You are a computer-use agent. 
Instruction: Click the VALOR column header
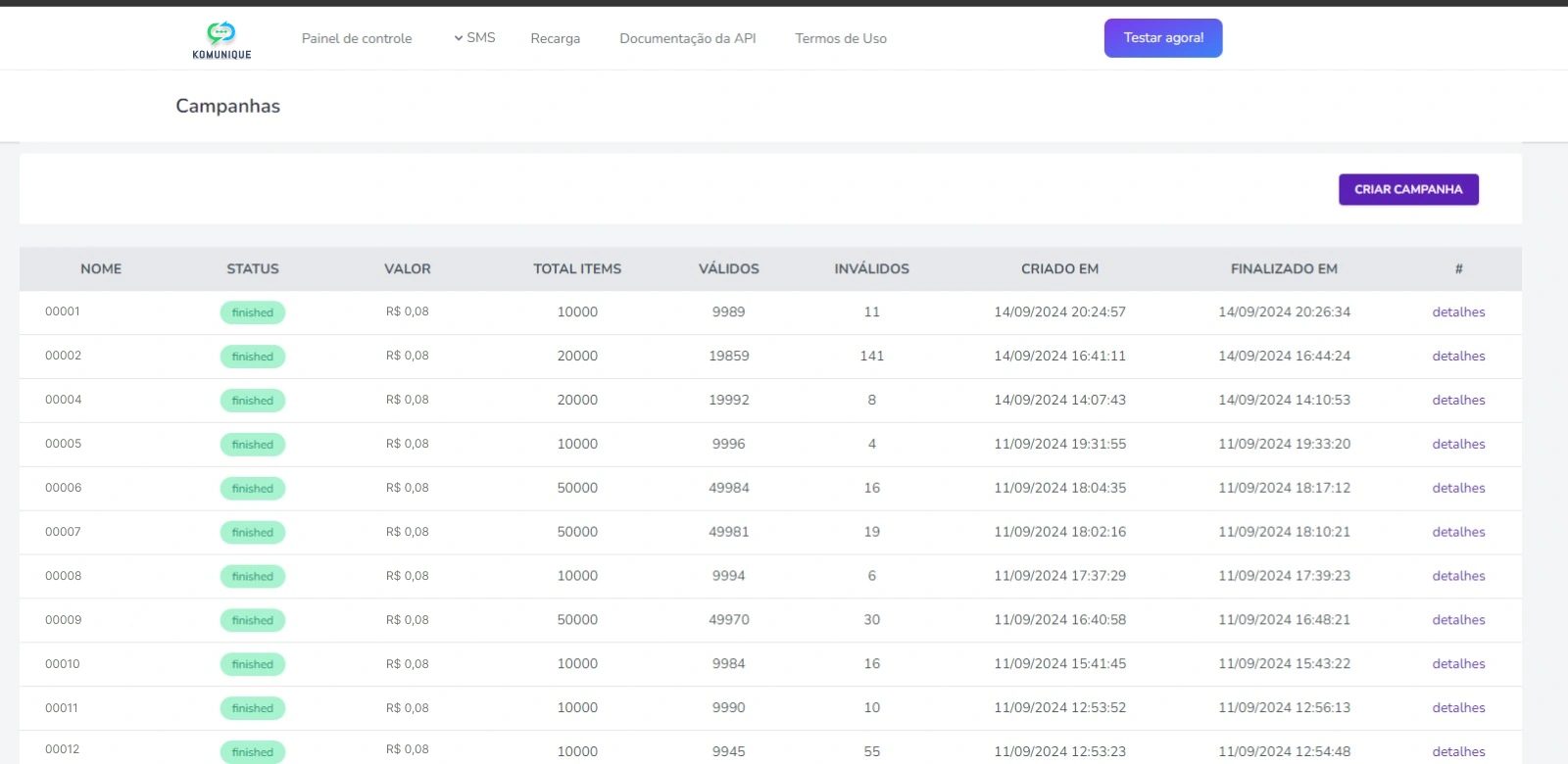pos(408,268)
